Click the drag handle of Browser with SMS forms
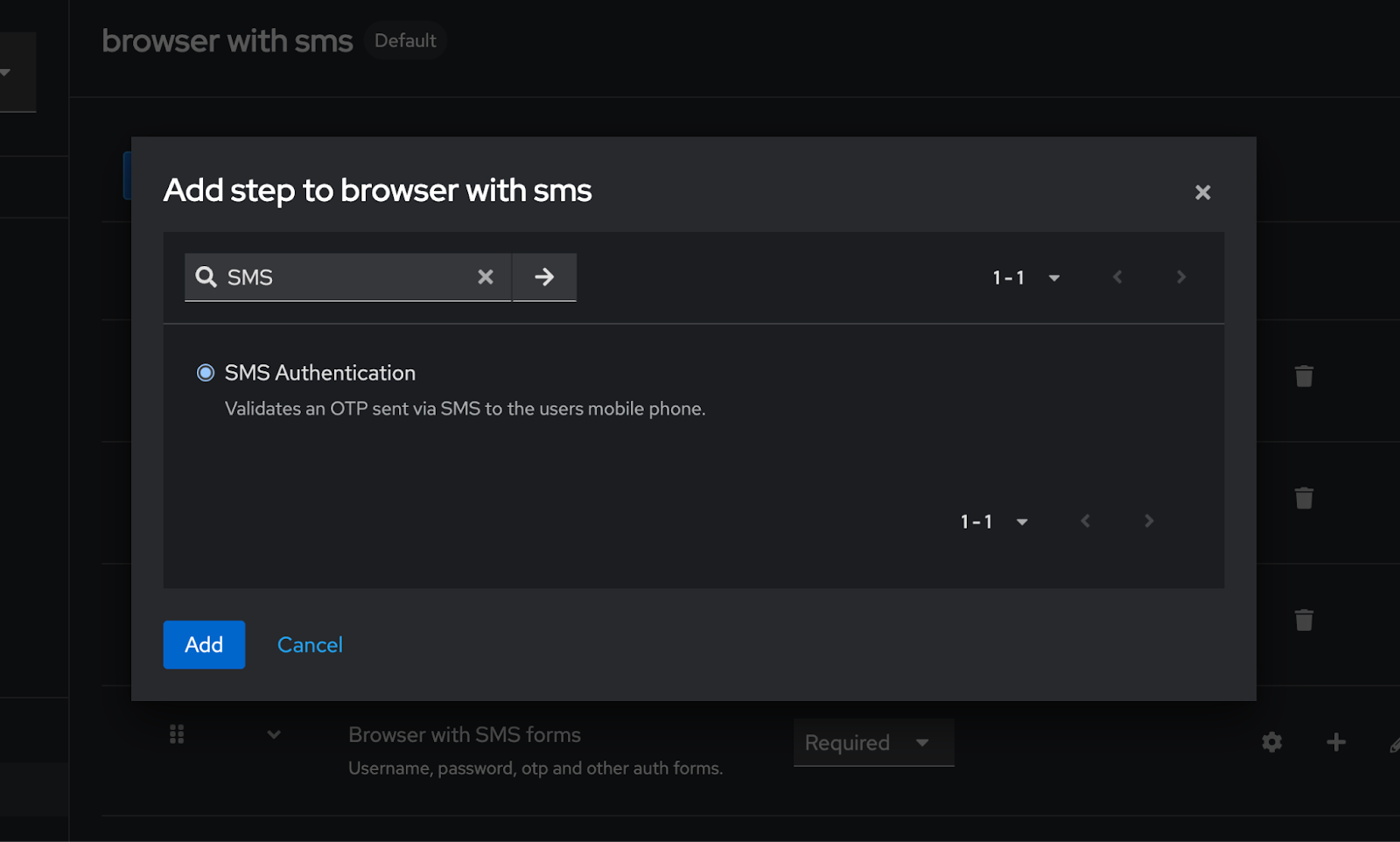 point(176,734)
